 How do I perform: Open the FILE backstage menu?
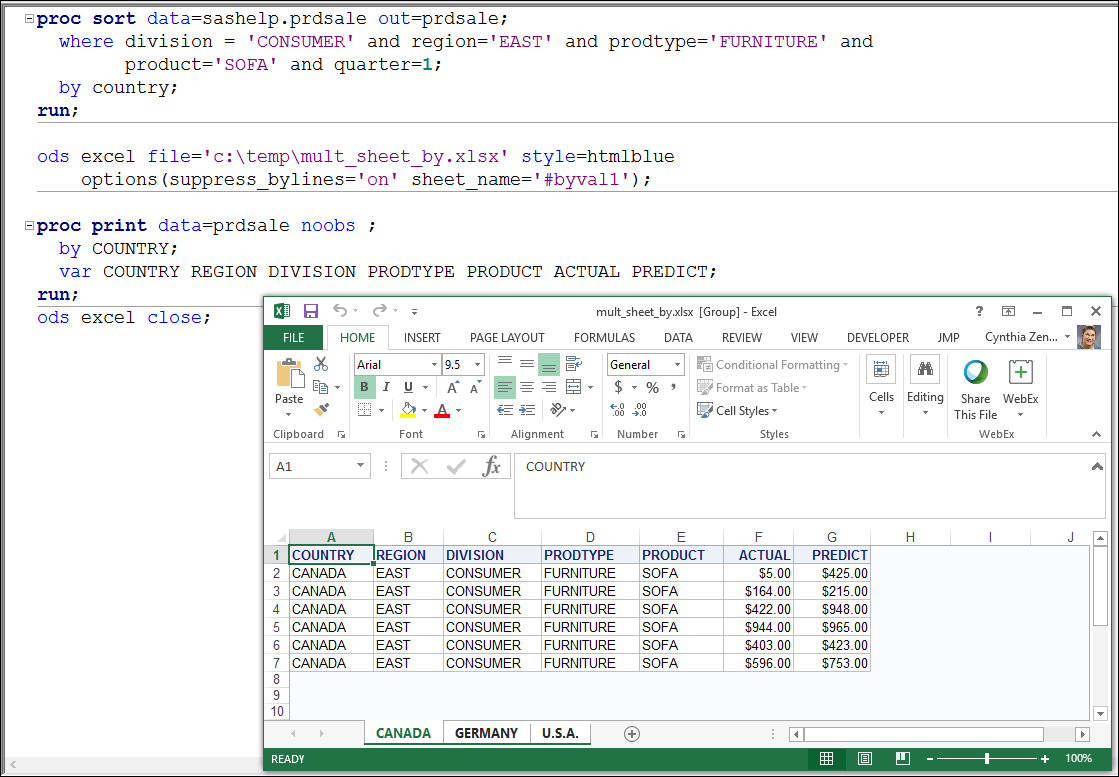(293, 338)
